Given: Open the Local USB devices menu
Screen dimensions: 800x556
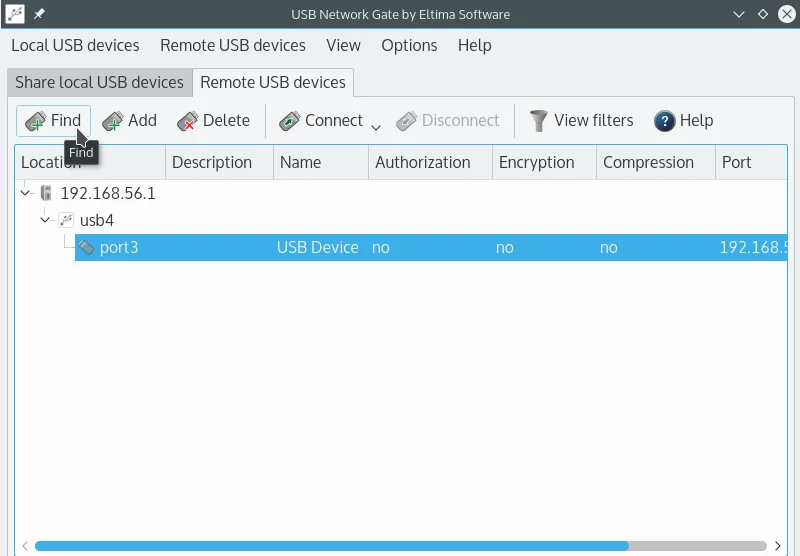Looking at the screenshot, I should point(75,45).
